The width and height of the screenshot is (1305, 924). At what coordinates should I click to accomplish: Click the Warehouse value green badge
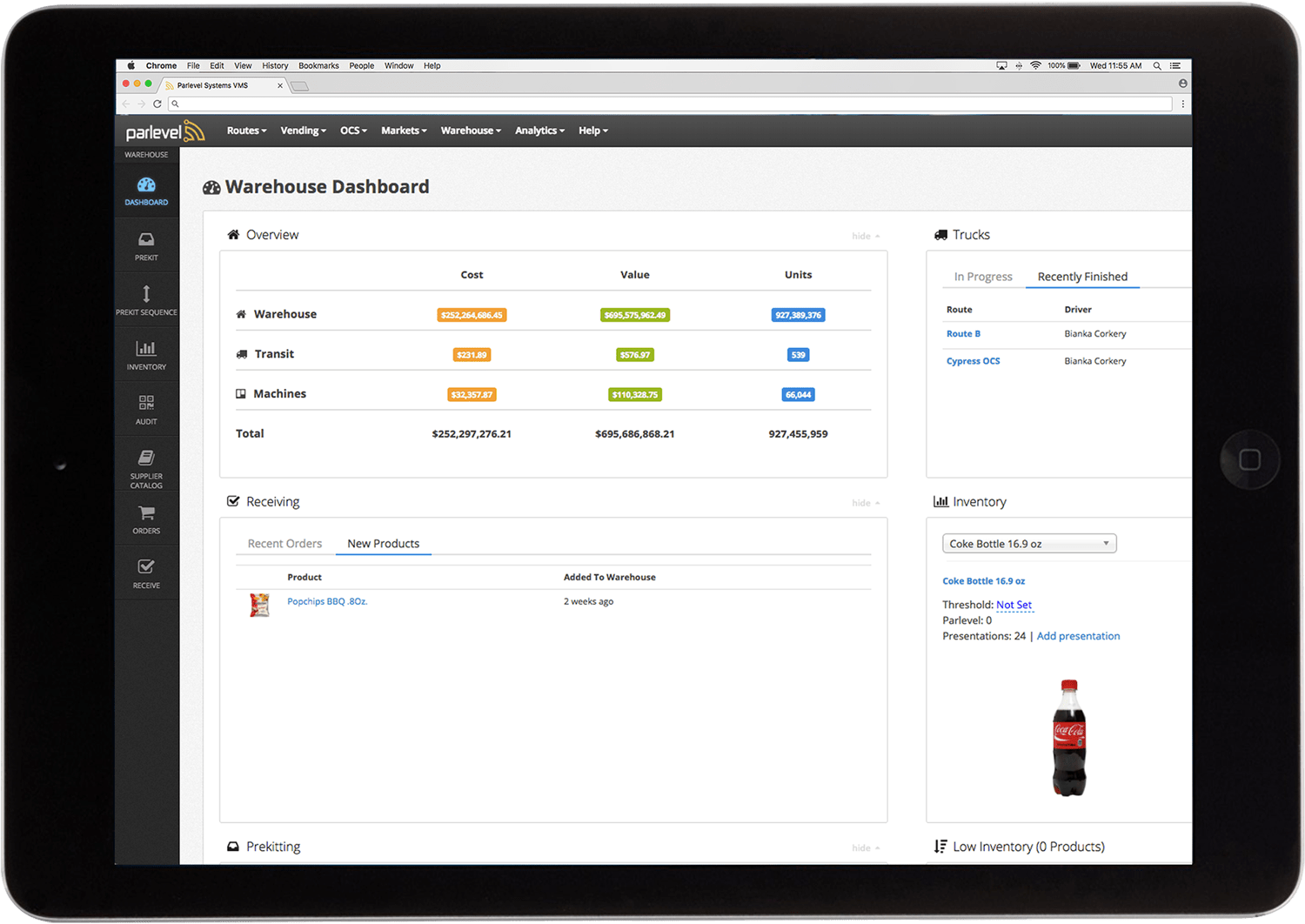click(x=635, y=315)
